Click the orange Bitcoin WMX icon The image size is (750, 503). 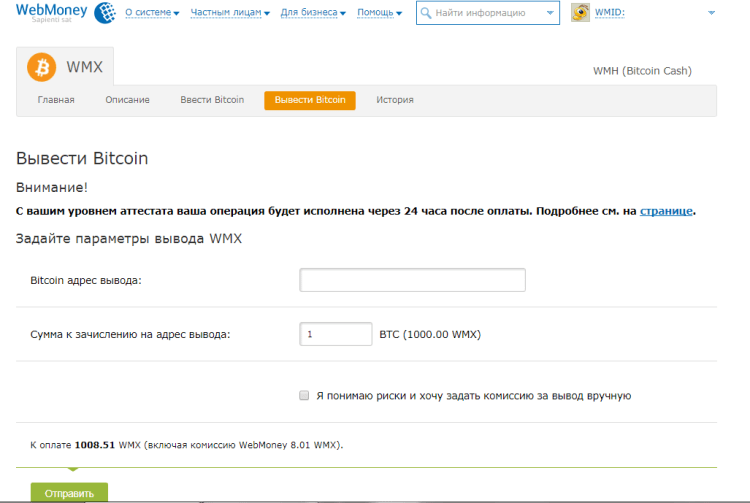tap(42, 67)
